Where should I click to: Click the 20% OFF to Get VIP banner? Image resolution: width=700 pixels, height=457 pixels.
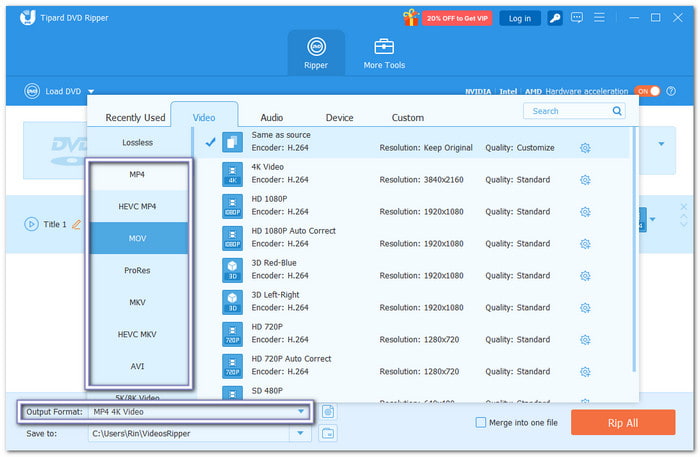pyautogui.click(x=457, y=18)
